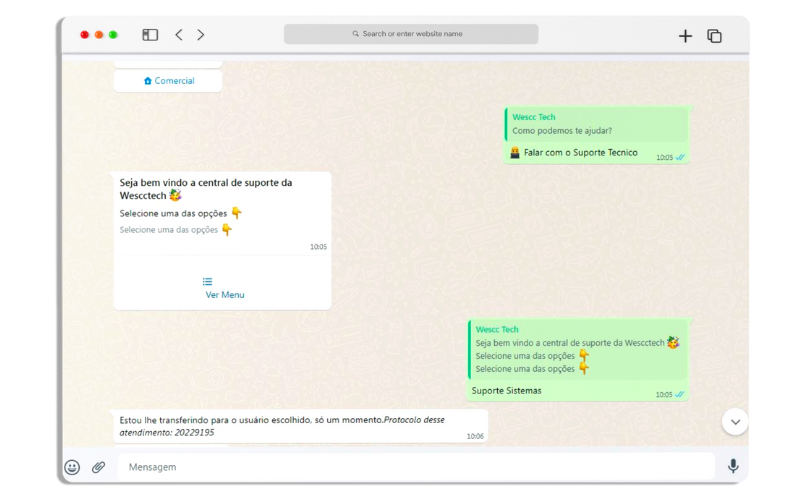Click the read receipt on Suporte Sistemas message
The height and width of the screenshot is (500, 800).
click(x=680, y=394)
